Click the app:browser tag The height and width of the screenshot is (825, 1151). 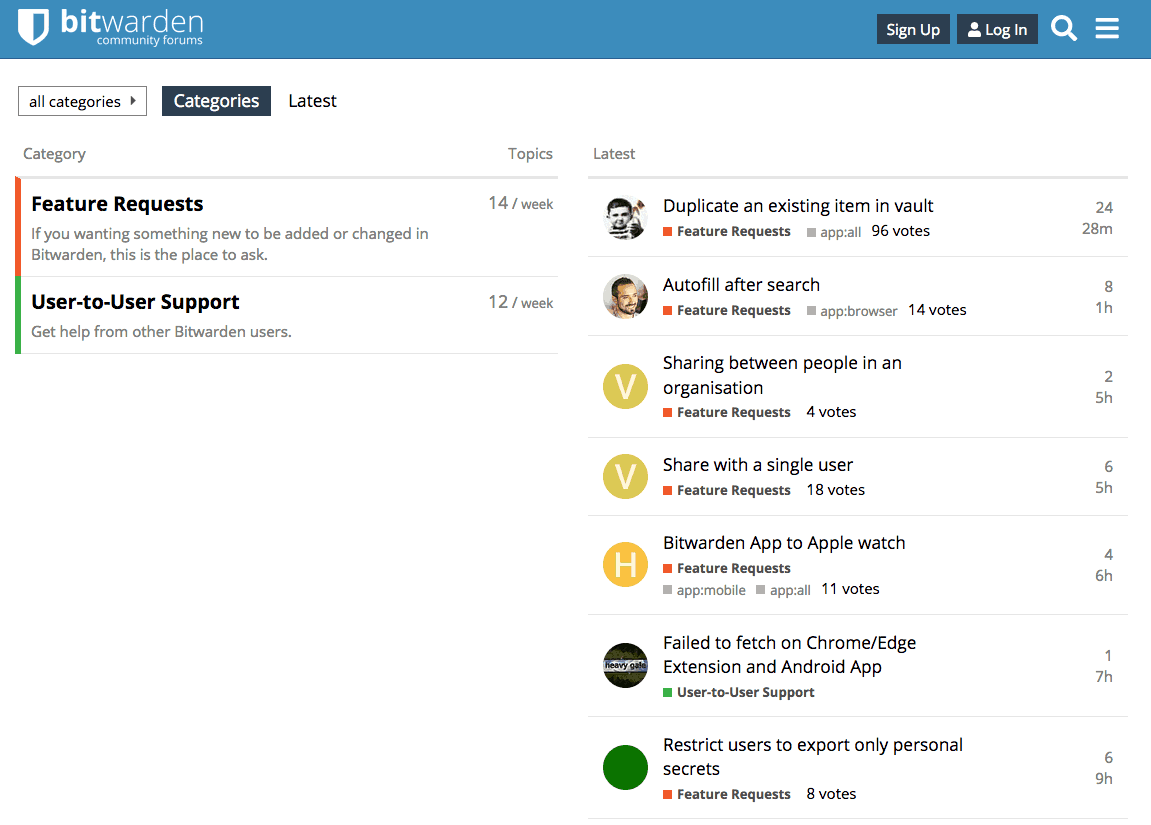pos(852,310)
